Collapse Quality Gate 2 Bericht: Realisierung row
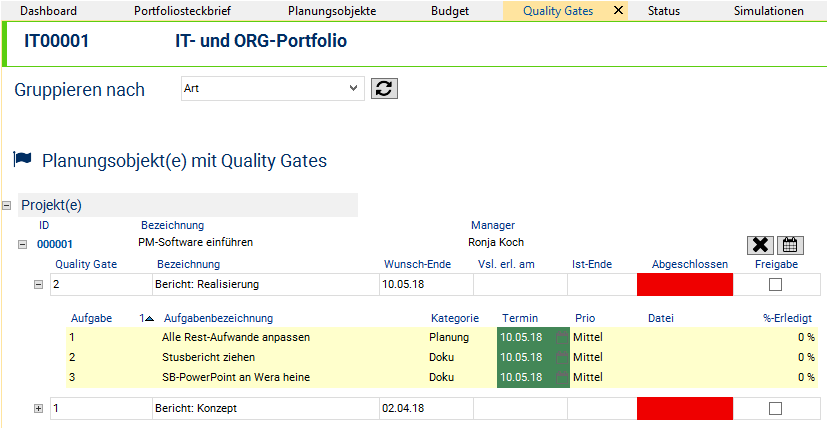 point(39,284)
